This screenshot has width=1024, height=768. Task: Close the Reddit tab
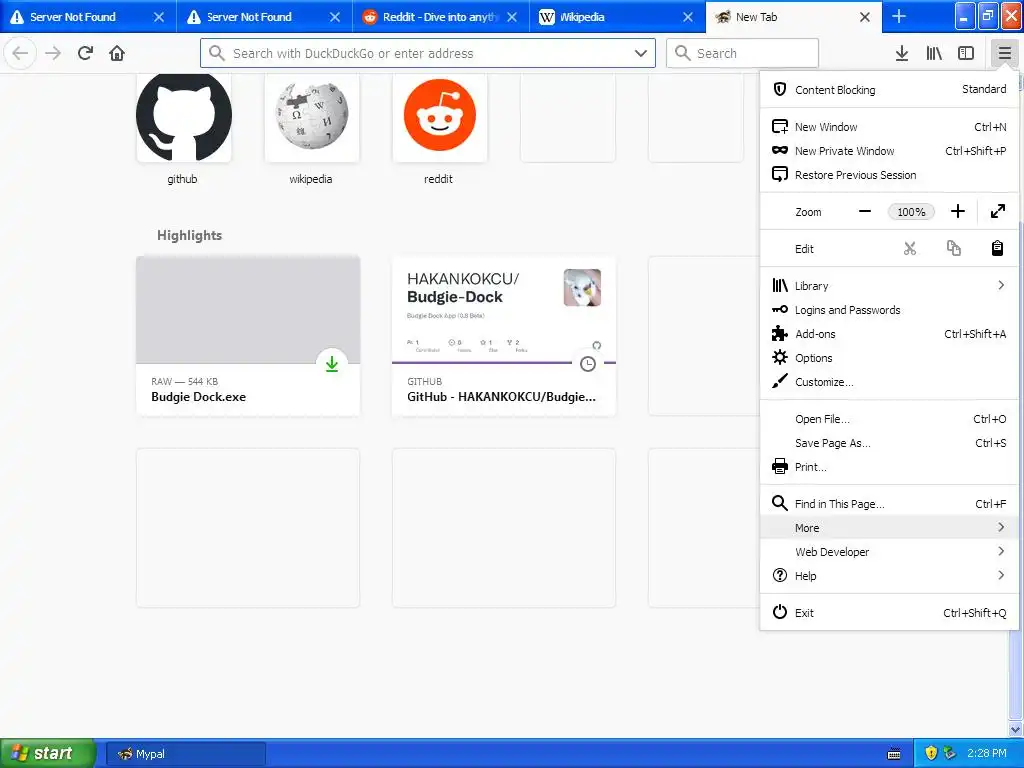tap(512, 17)
